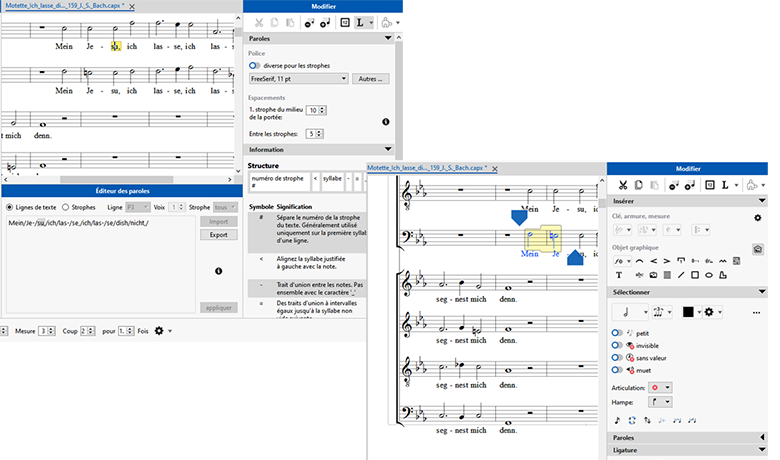Click the Export button in lyrics editor

pos(219,235)
